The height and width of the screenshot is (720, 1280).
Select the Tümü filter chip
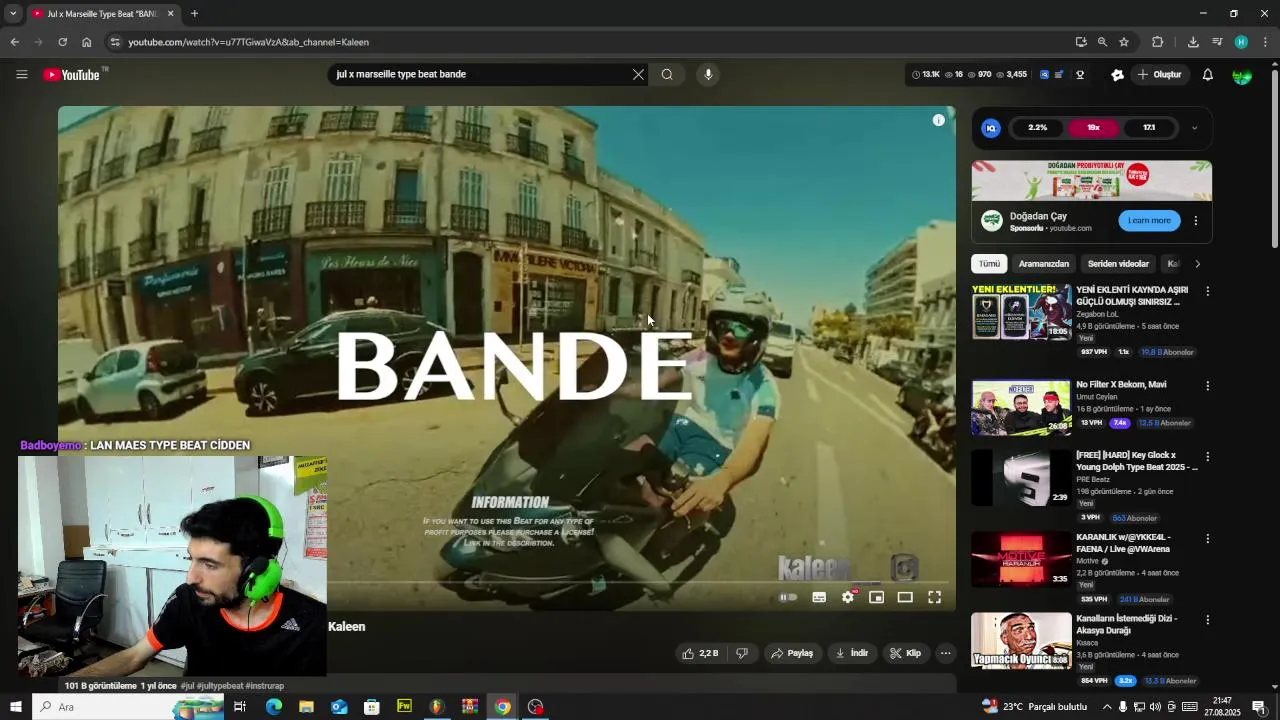click(989, 264)
